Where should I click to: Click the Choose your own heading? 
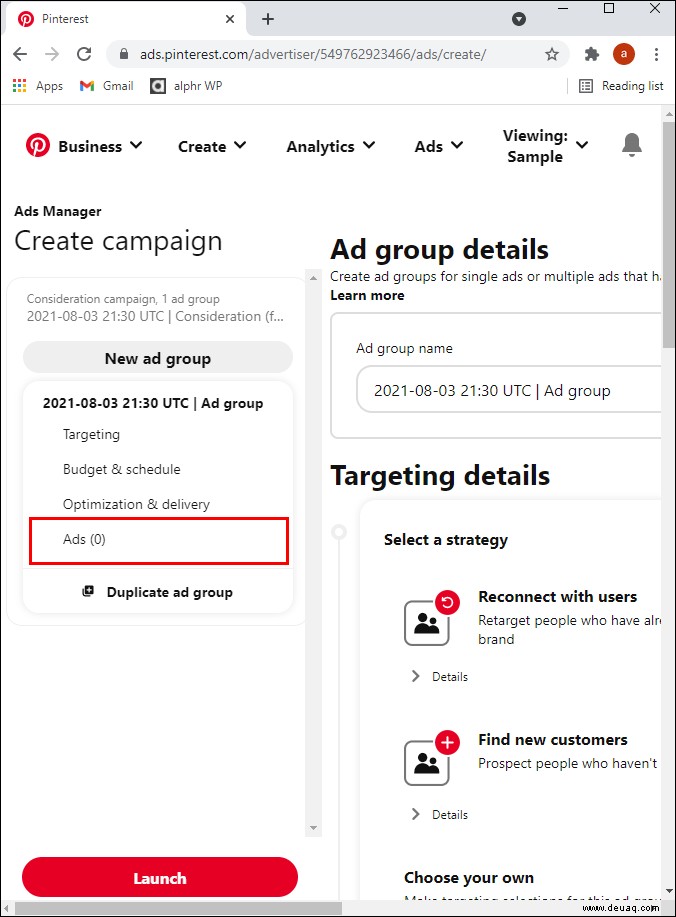[x=468, y=877]
